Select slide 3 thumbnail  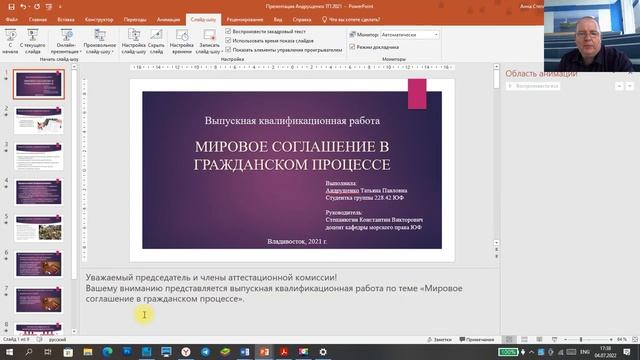tap(39, 156)
